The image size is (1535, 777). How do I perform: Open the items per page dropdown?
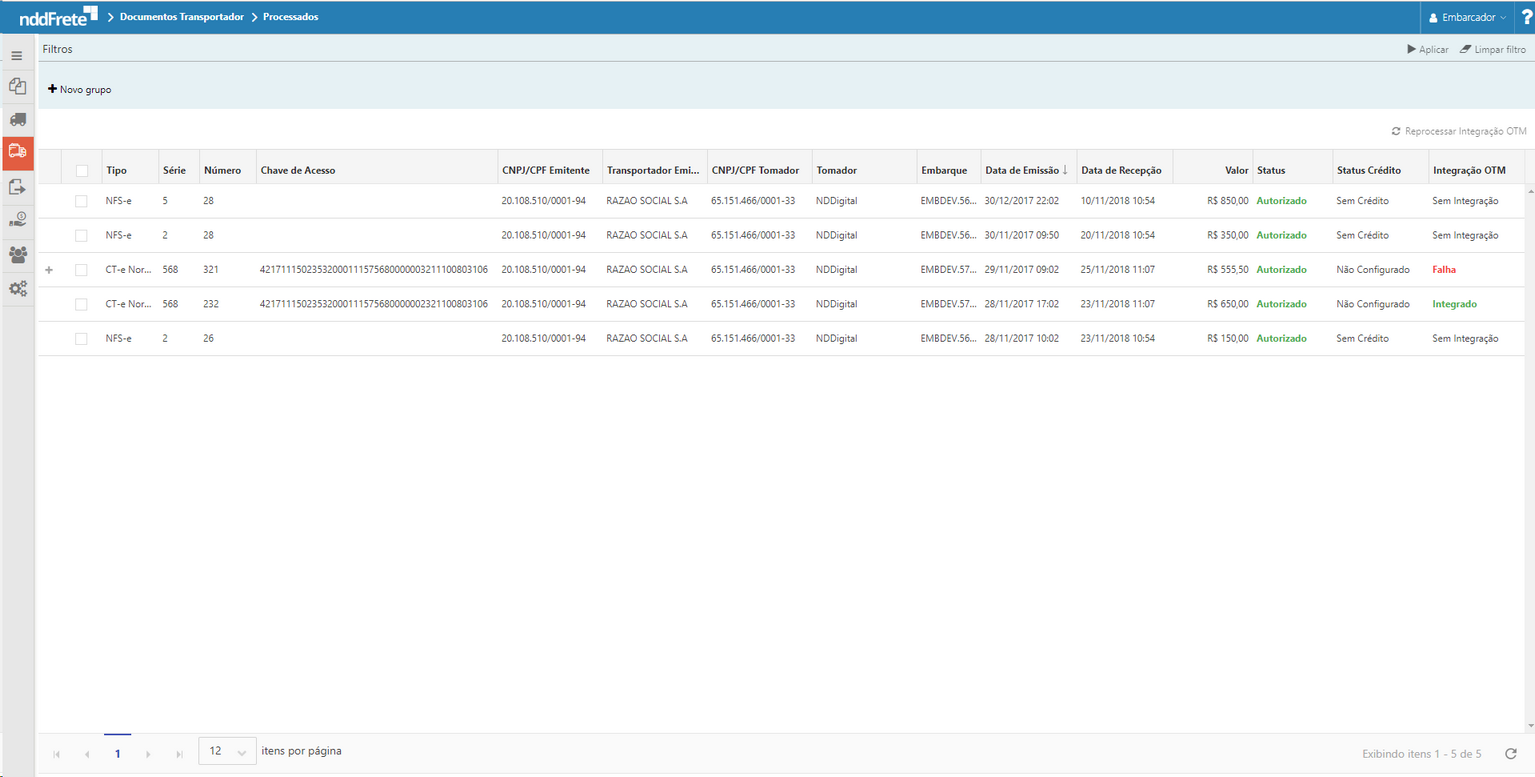click(x=226, y=750)
